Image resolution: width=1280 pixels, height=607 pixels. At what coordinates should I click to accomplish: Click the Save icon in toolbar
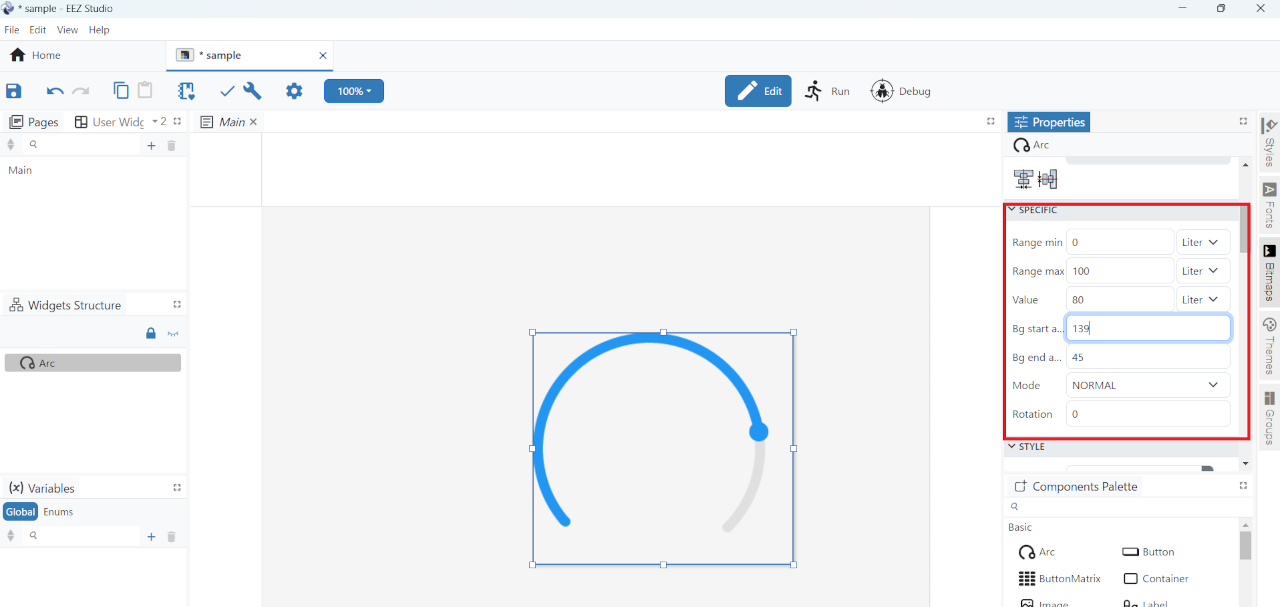tap(14, 91)
